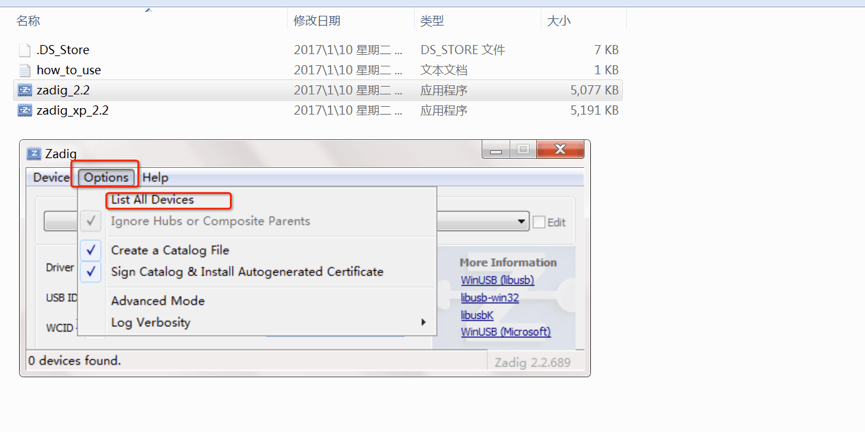The height and width of the screenshot is (432, 865).
Task: Select Advanced Mode menu entry
Action: tap(158, 301)
